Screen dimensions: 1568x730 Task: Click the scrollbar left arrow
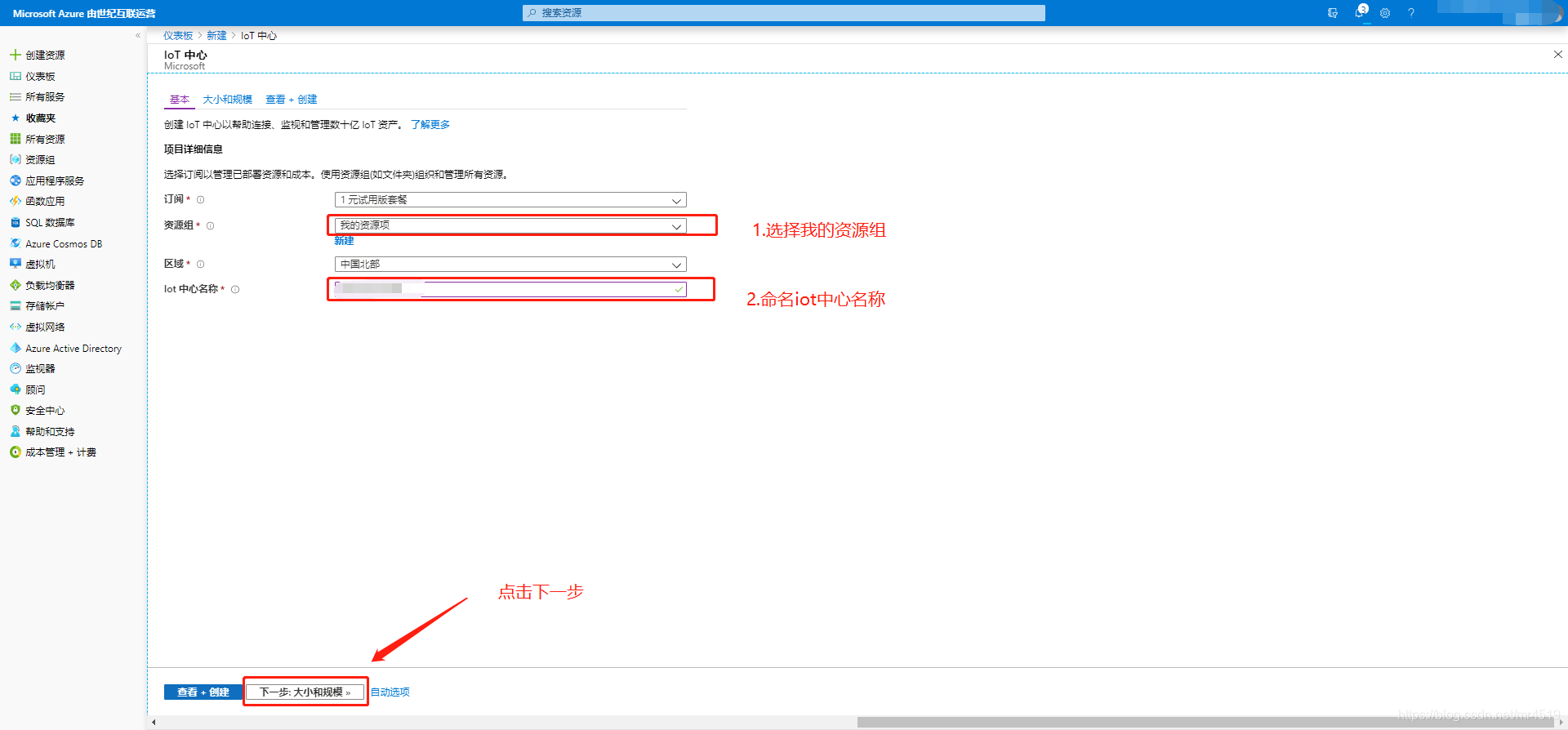click(154, 723)
